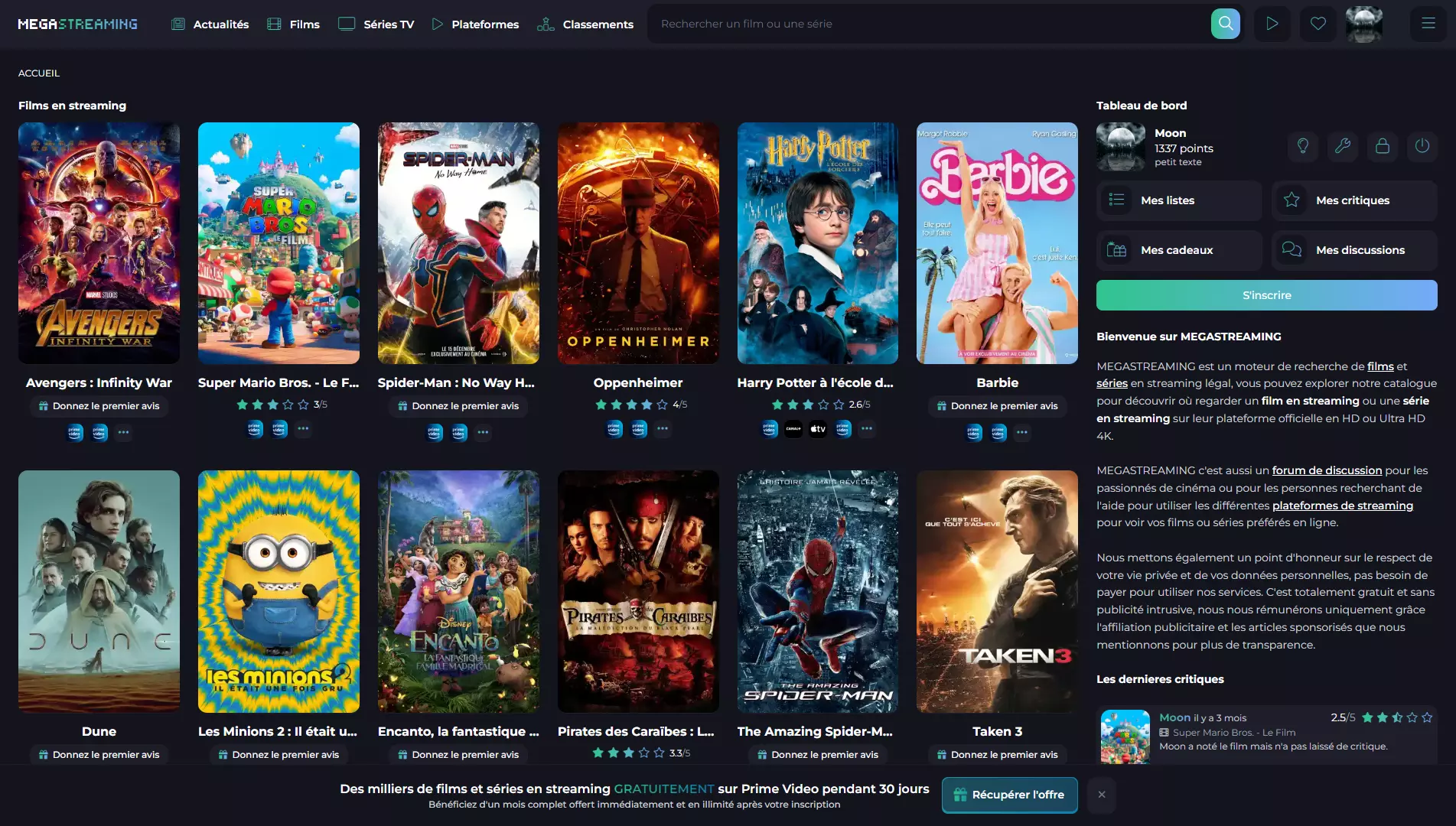
Task: Click first Prime Video icon under Barbie
Action: 973,433
